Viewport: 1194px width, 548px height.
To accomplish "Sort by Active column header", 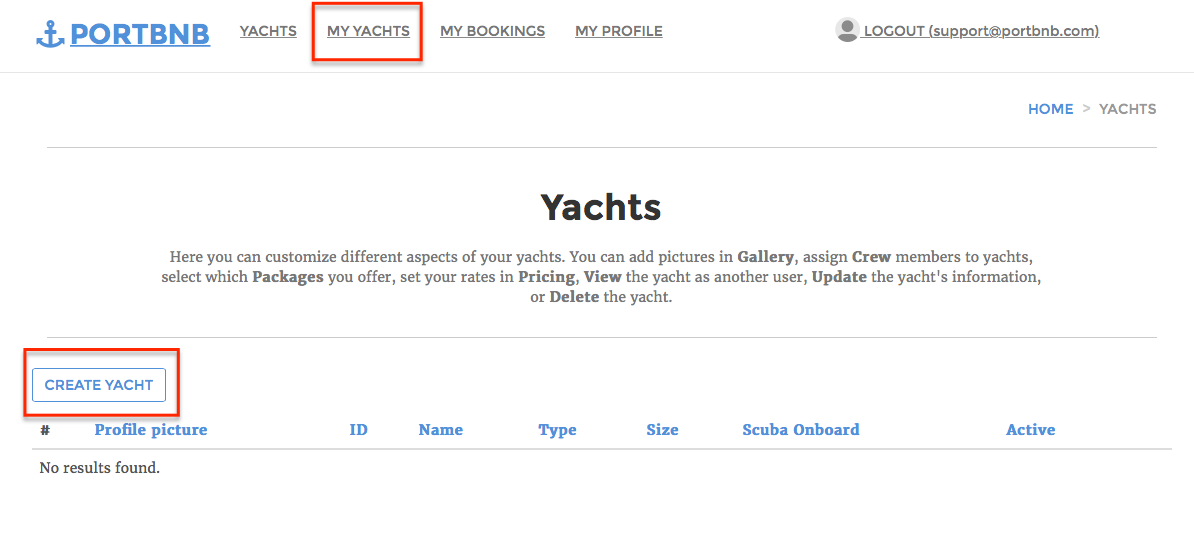I will [1030, 430].
